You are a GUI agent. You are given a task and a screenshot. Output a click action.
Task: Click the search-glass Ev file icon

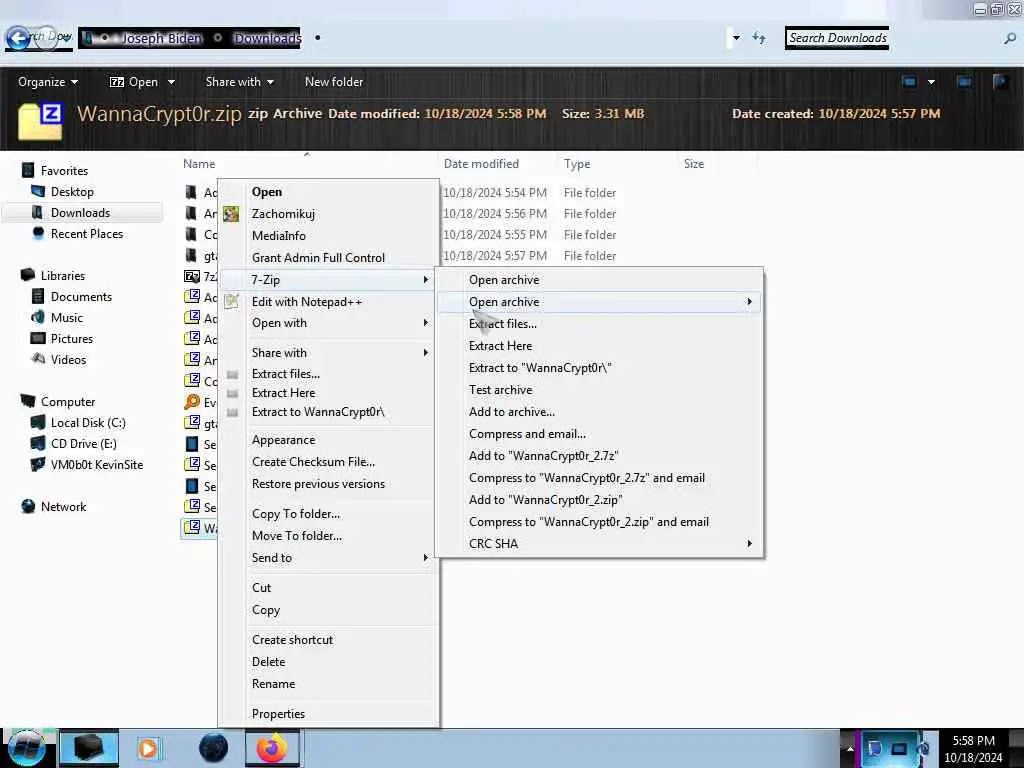click(192, 402)
